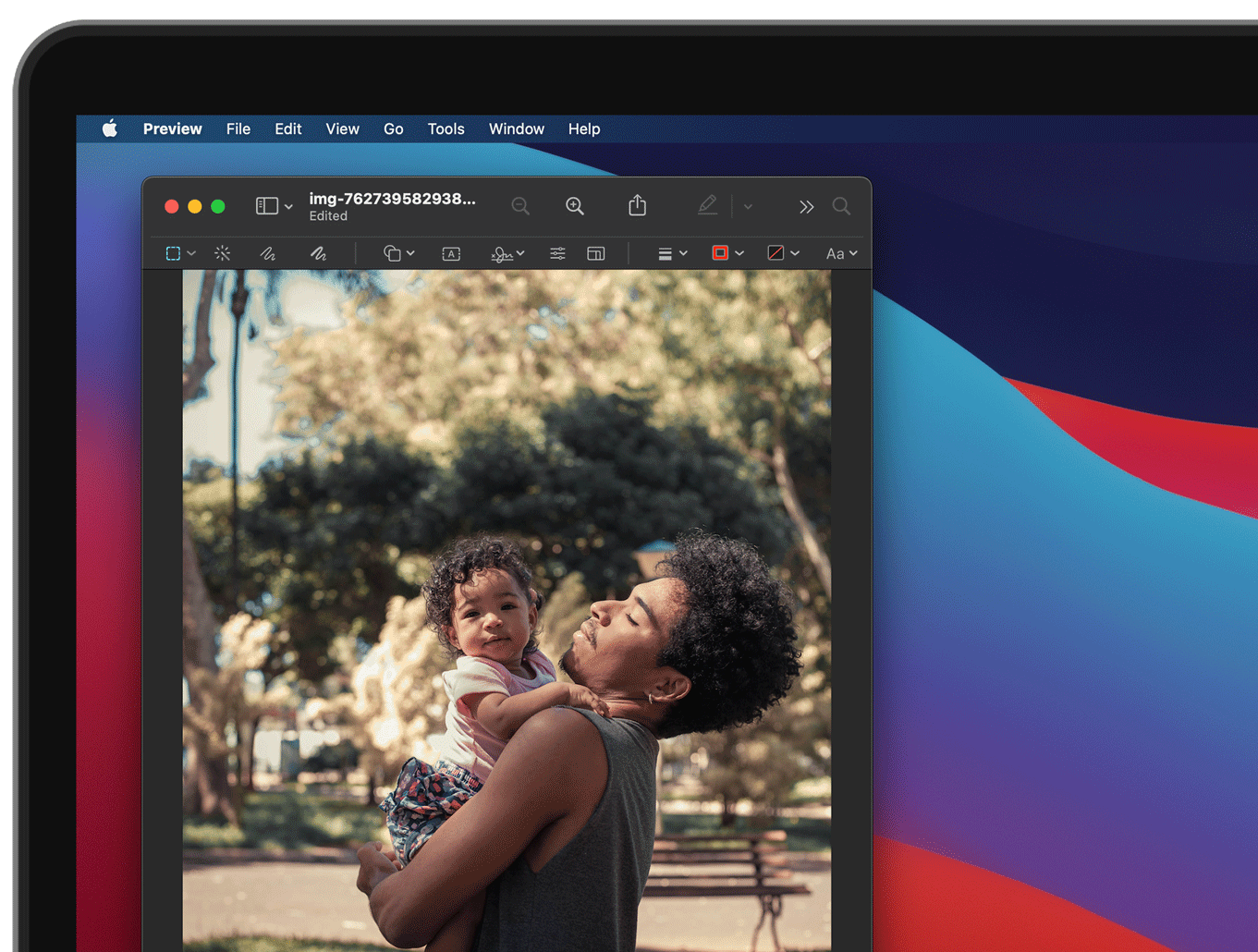The image size is (1258, 952).
Task: Open the View menu
Action: coord(342,128)
